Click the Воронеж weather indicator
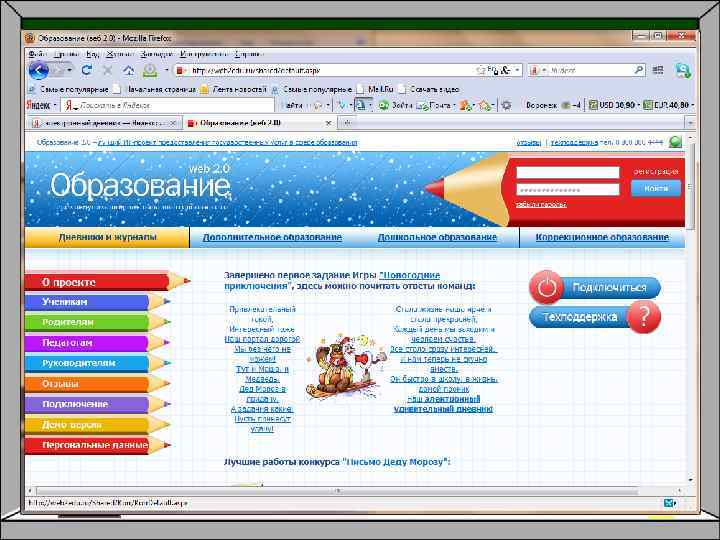This screenshot has width=720, height=540. pyautogui.click(x=553, y=105)
